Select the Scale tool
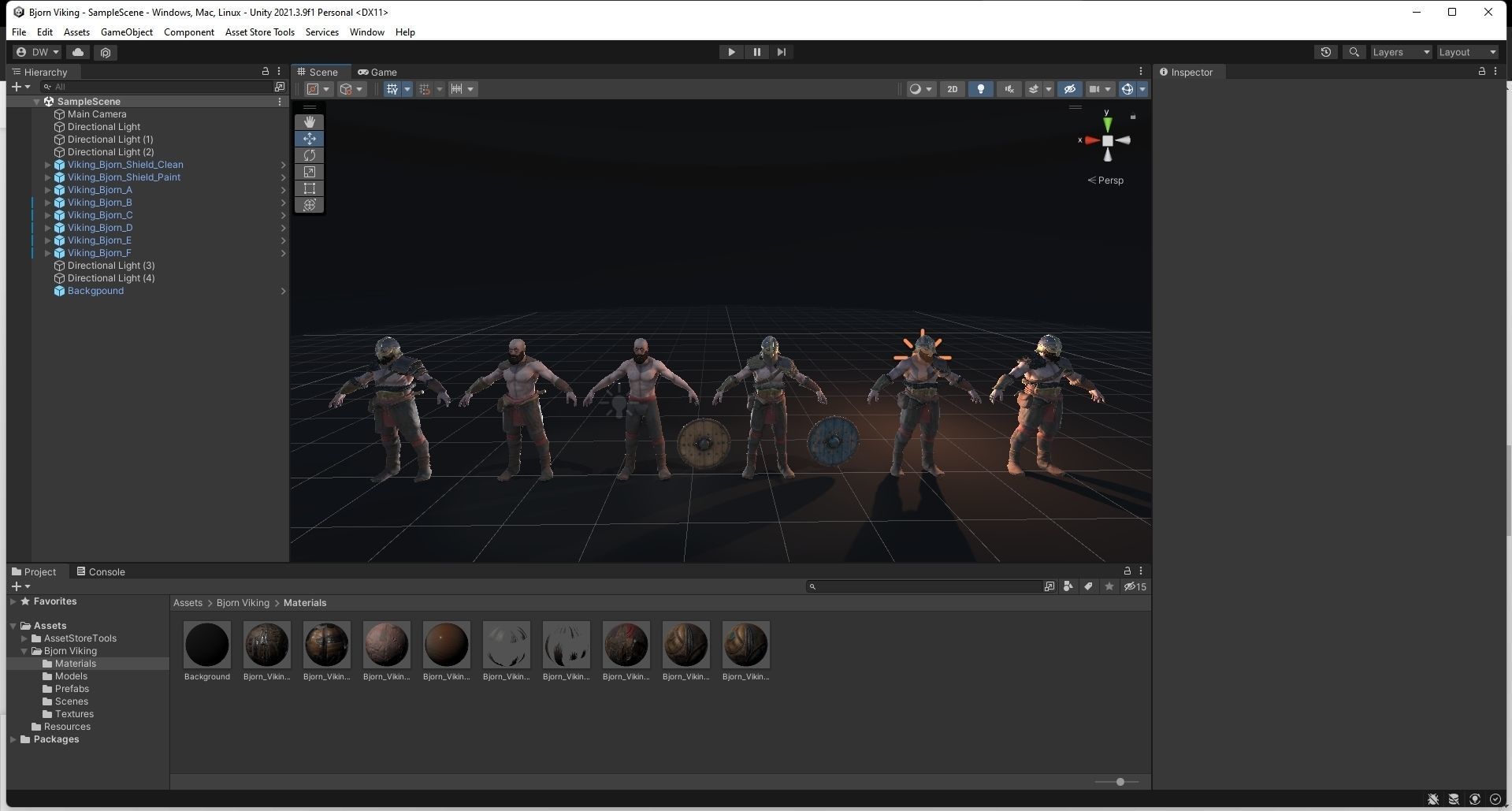Image resolution: width=1512 pixels, height=811 pixels. pos(310,172)
